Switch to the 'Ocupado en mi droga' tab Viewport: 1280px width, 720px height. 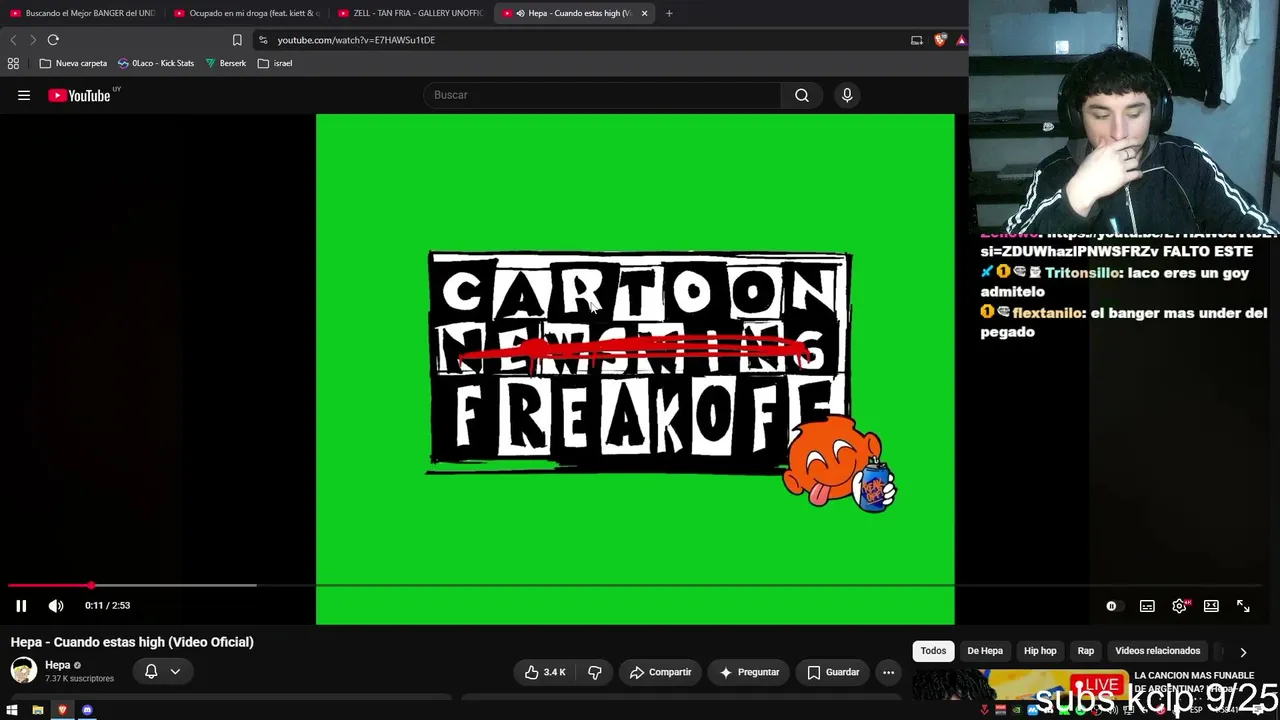coord(247,13)
